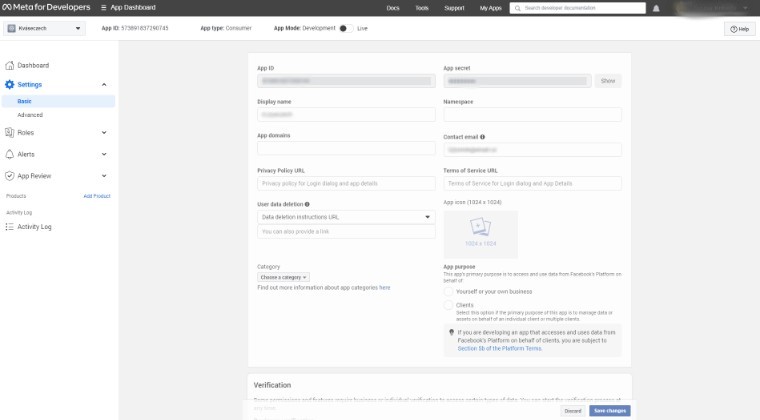Open Activity Log in sidebar
Image resolution: width=760 pixels, height=420 pixels.
34,227
